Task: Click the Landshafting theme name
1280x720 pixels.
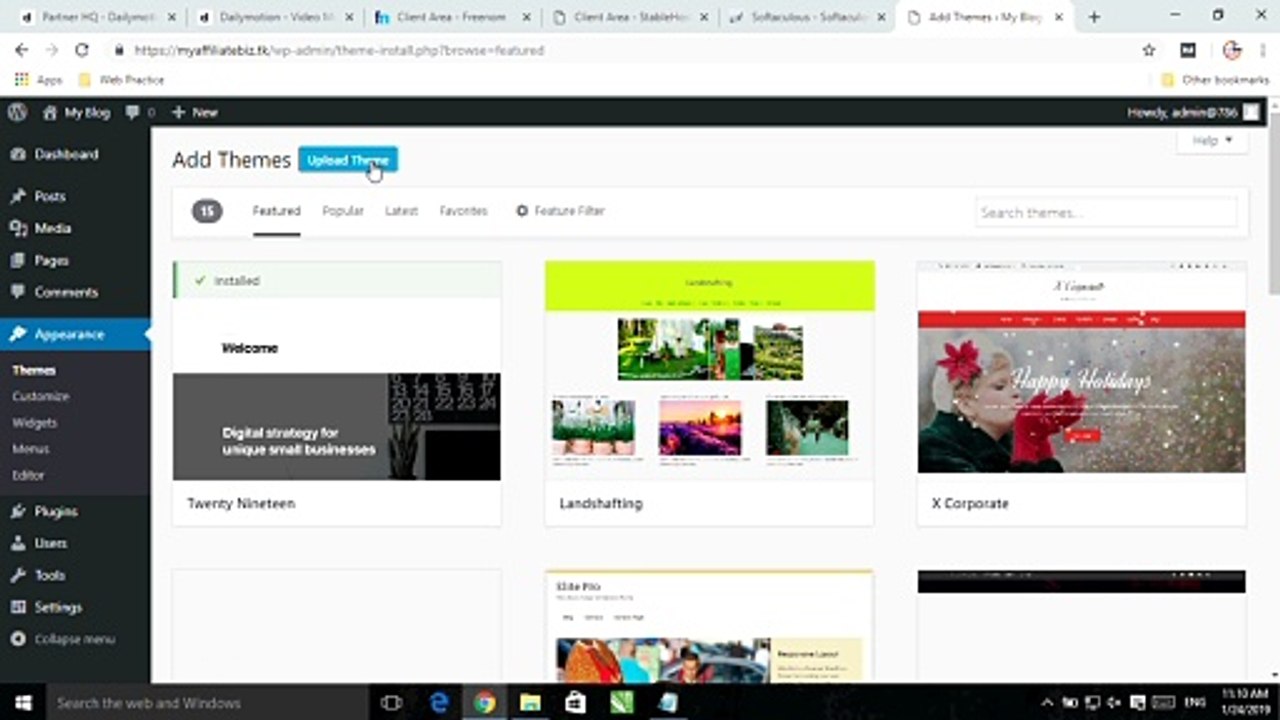Action: coord(601,503)
